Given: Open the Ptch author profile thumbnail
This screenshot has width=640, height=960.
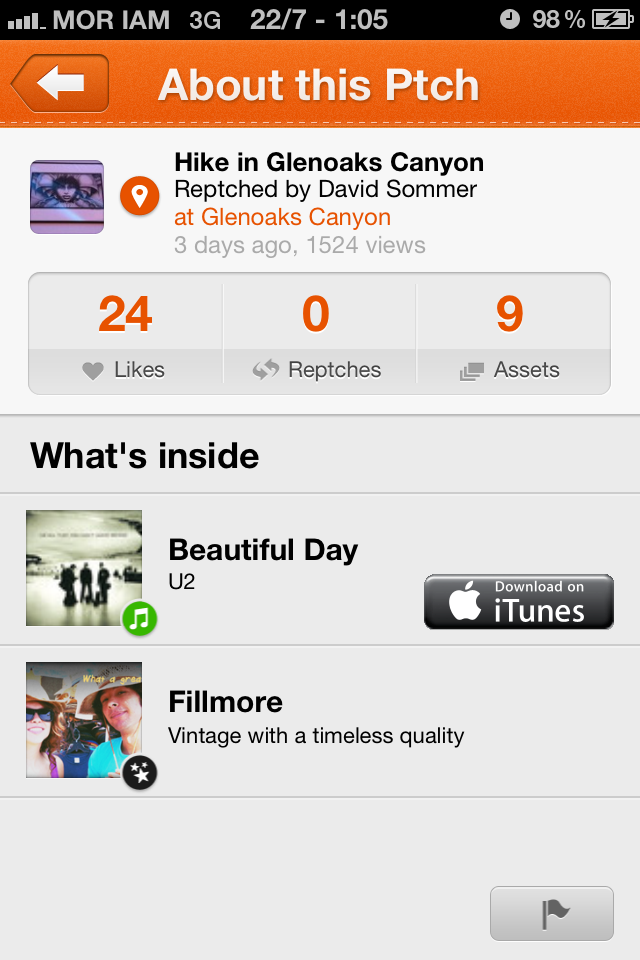Looking at the screenshot, I should (x=67, y=197).
